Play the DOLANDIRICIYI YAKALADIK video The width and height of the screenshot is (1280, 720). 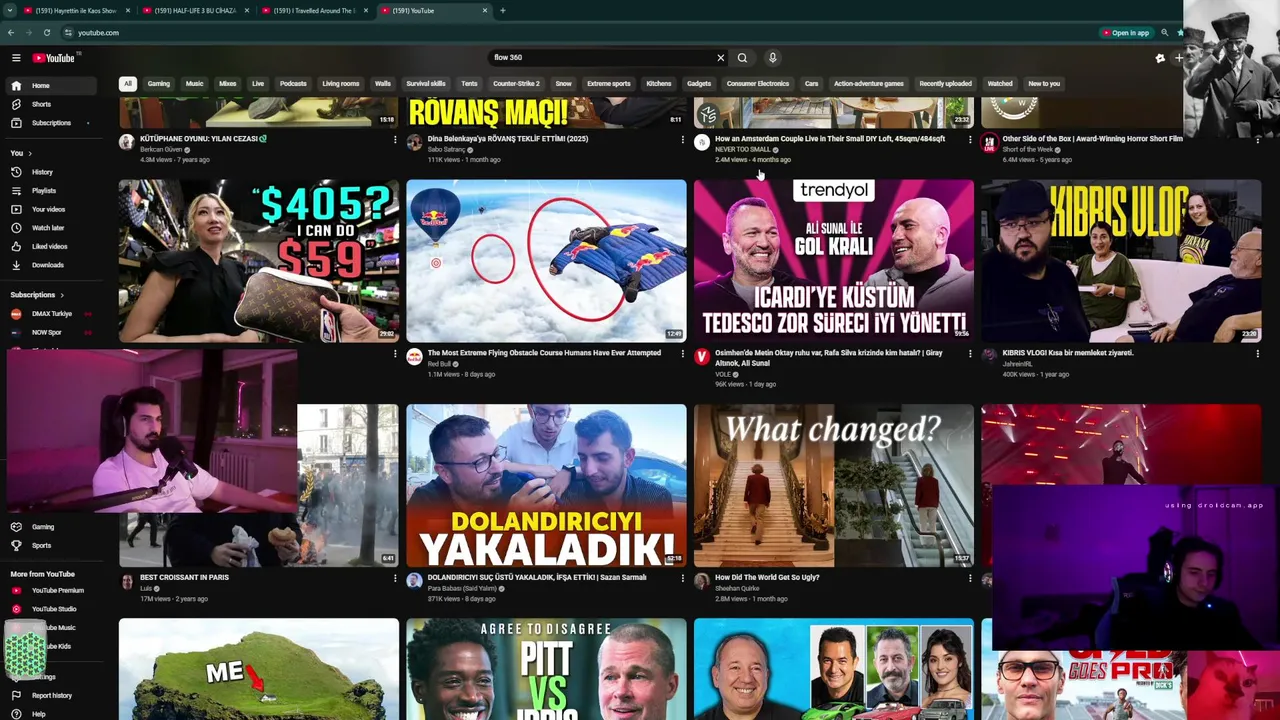(x=546, y=485)
